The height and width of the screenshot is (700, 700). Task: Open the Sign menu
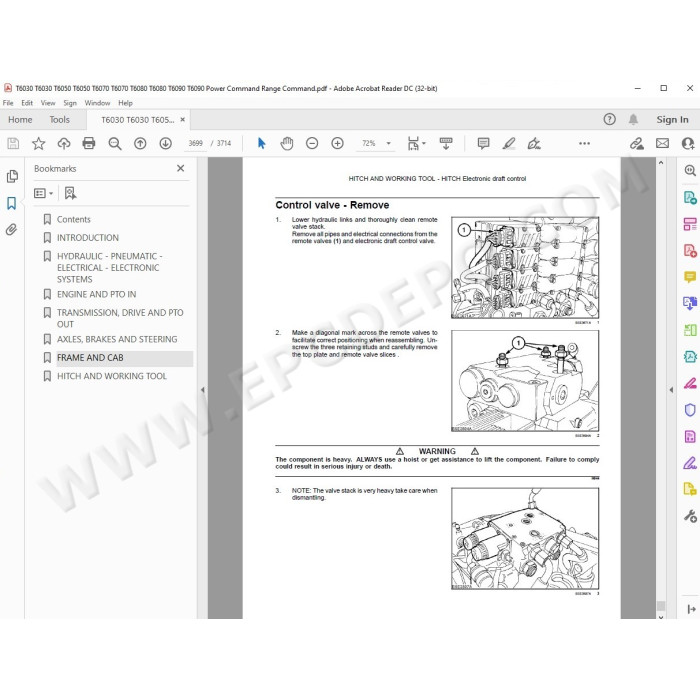(70, 103)
